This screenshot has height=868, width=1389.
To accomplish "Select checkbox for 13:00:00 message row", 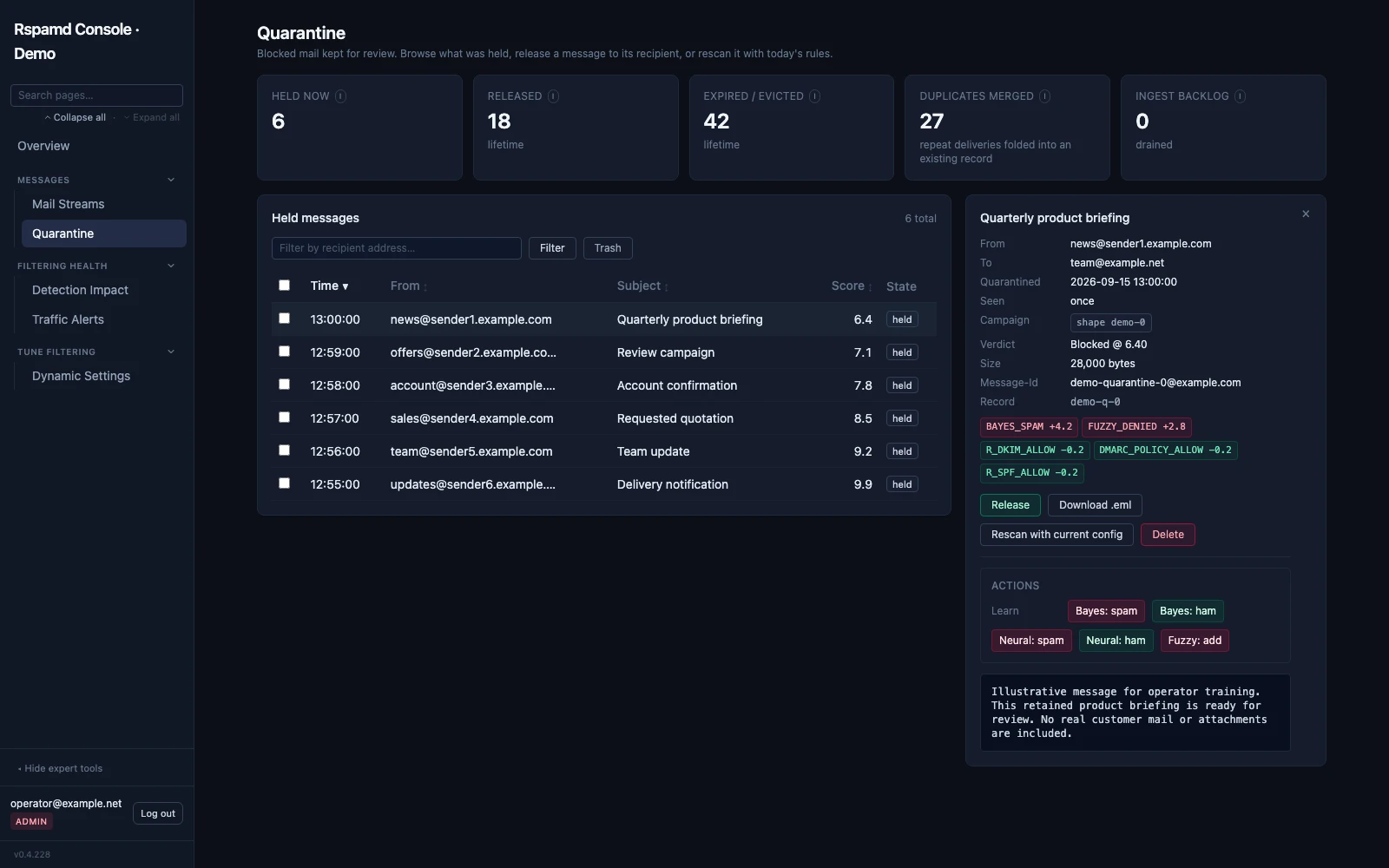I will click(284, 318).
